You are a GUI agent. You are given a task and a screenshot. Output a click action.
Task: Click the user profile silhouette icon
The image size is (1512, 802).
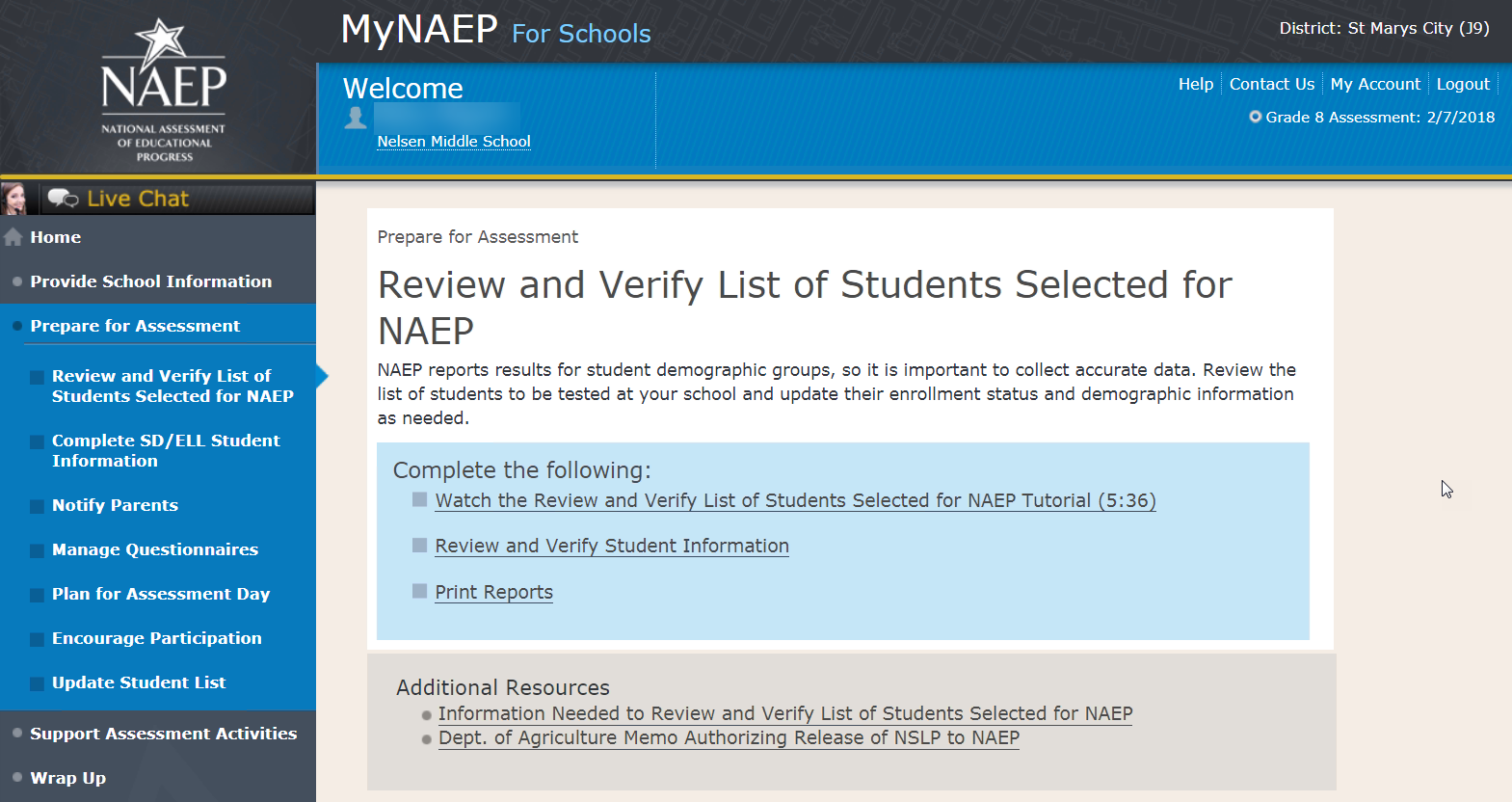[x=356, y=118]
